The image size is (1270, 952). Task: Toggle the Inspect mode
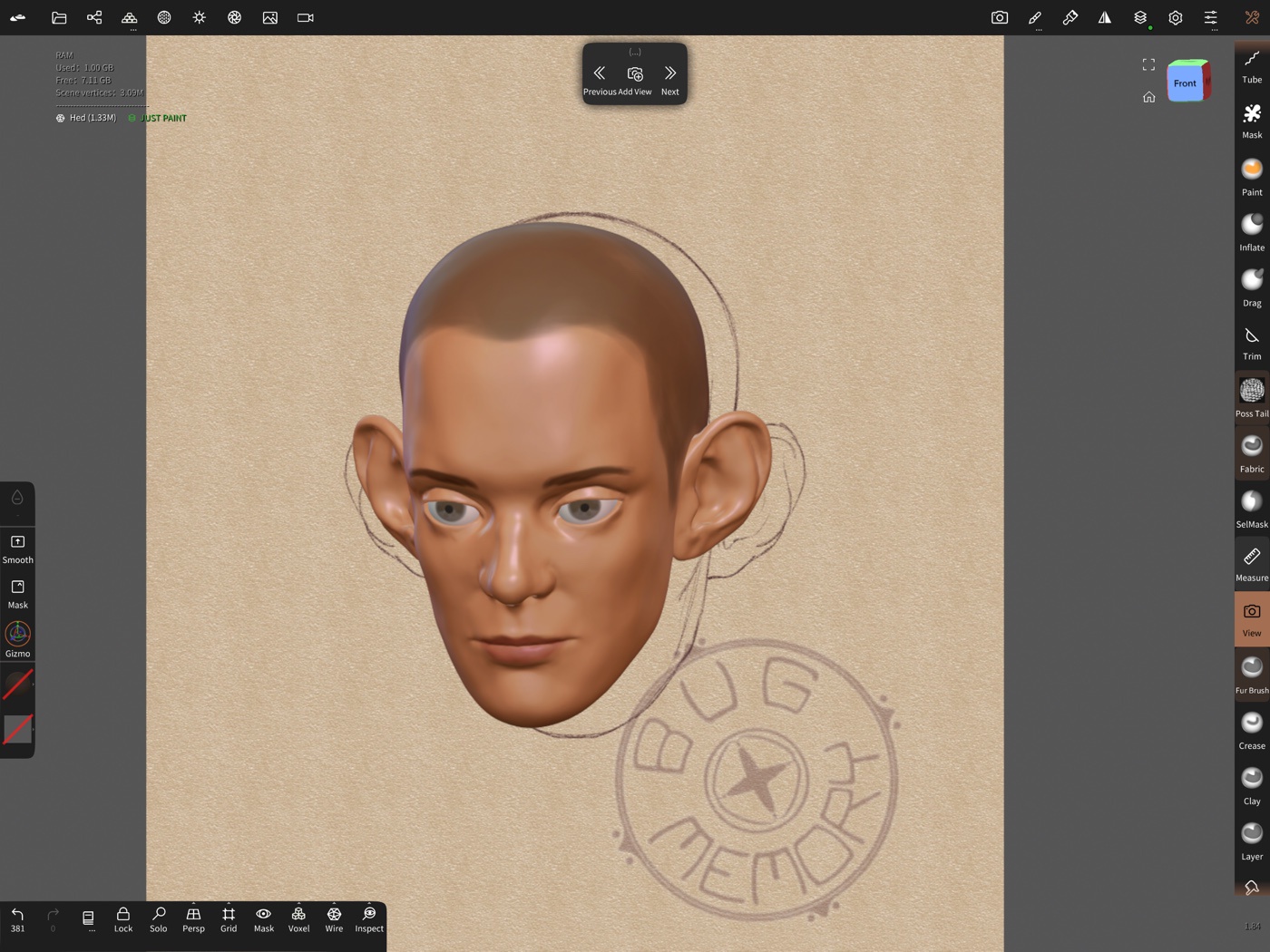pyautogui.click(x=369, y=919)
